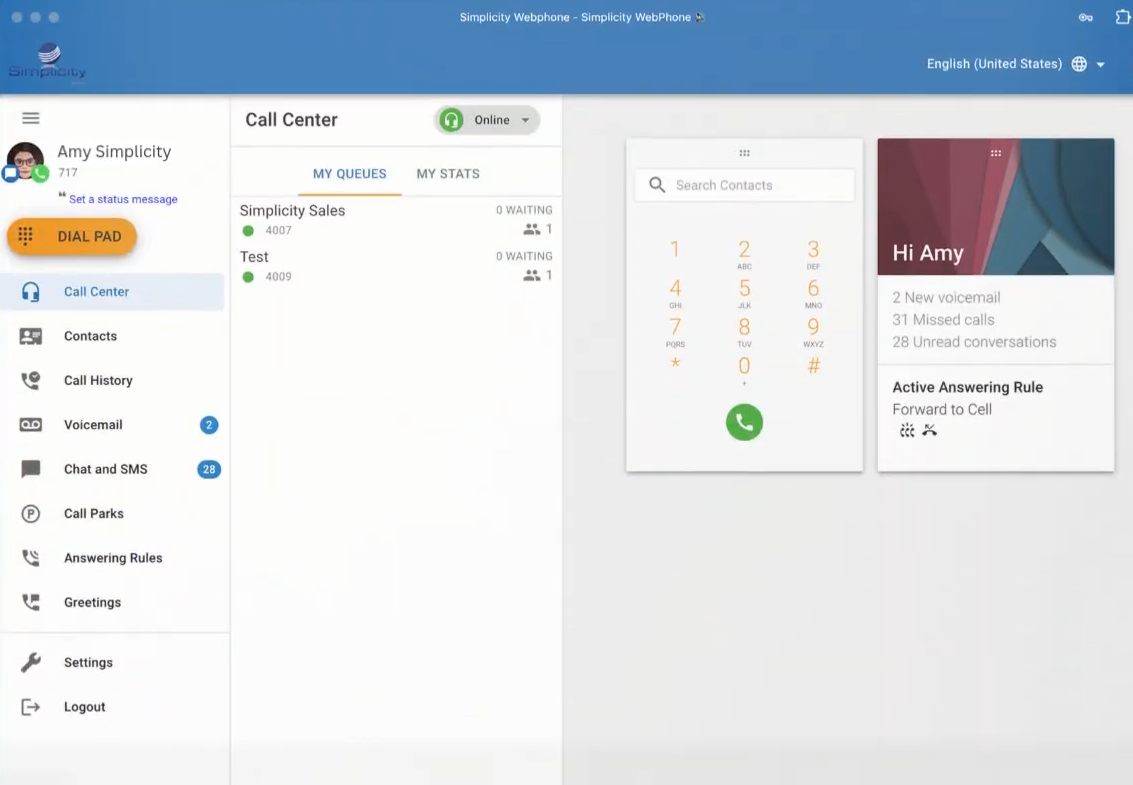Tap the star key on the keypad
The height and width of the screenshot is (785, 1133).
point(675,364)
